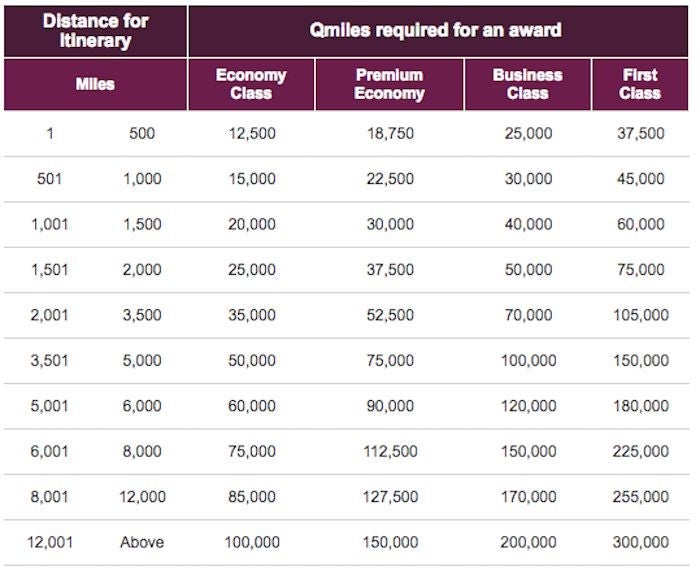Click the 100,000 Business Class value
The width and height of the screenshot is (700, 575).
529,361
